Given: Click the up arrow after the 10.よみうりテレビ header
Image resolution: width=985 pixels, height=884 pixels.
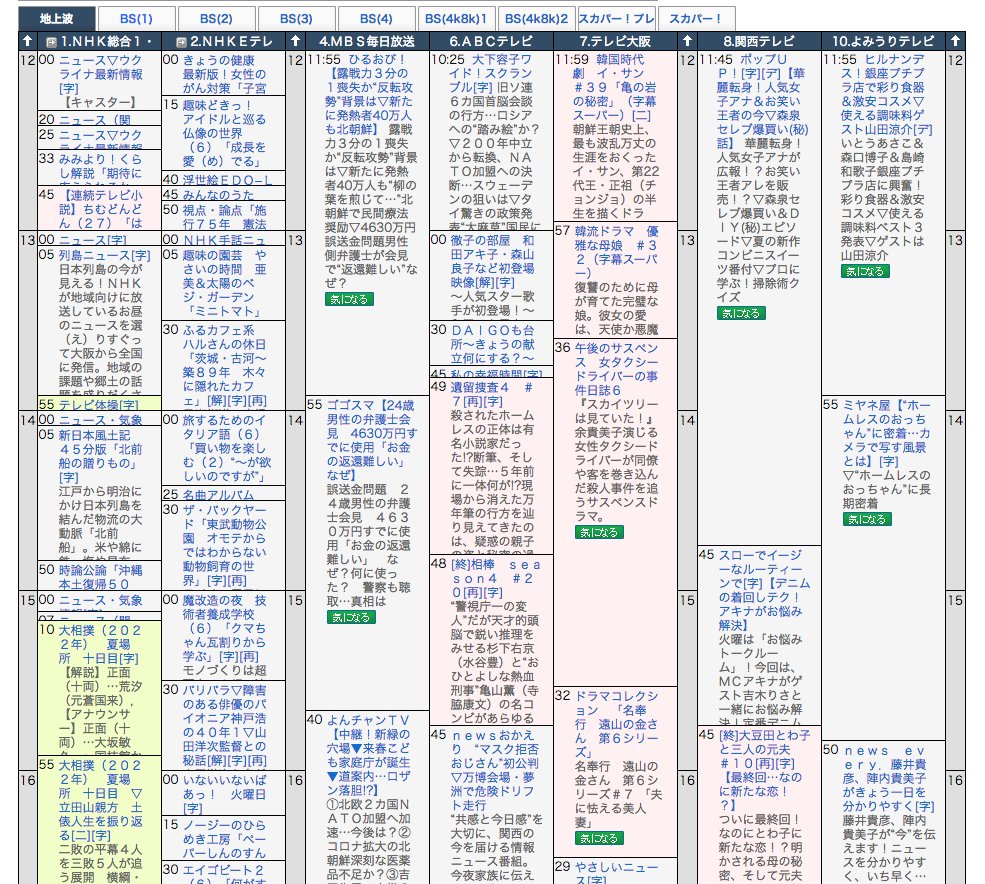Looking at the screenshot, I should pyautogui.click(x=955, y=41).
